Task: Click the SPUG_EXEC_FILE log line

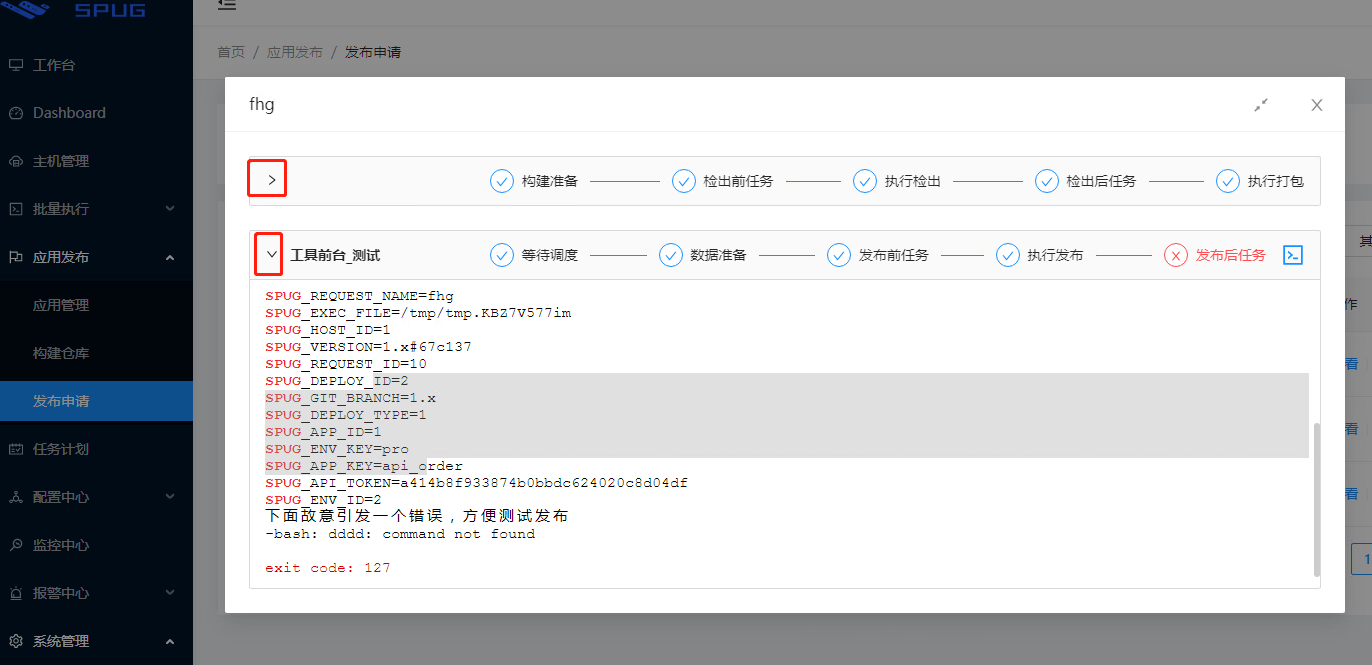Action: pos(418,313)
